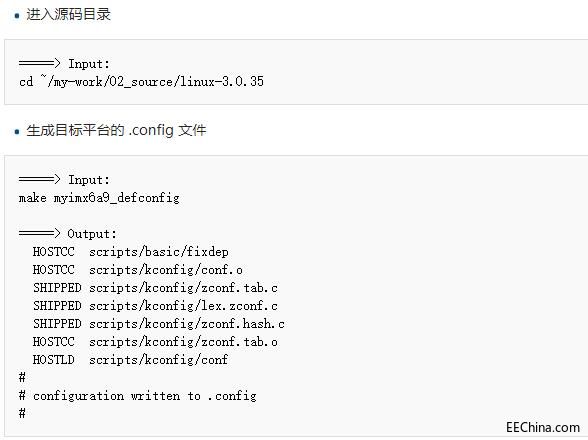Click the HOSTCC scripts/kconfig/conf.o line
This screenshot has width=588, height=440.
[138, 270]
